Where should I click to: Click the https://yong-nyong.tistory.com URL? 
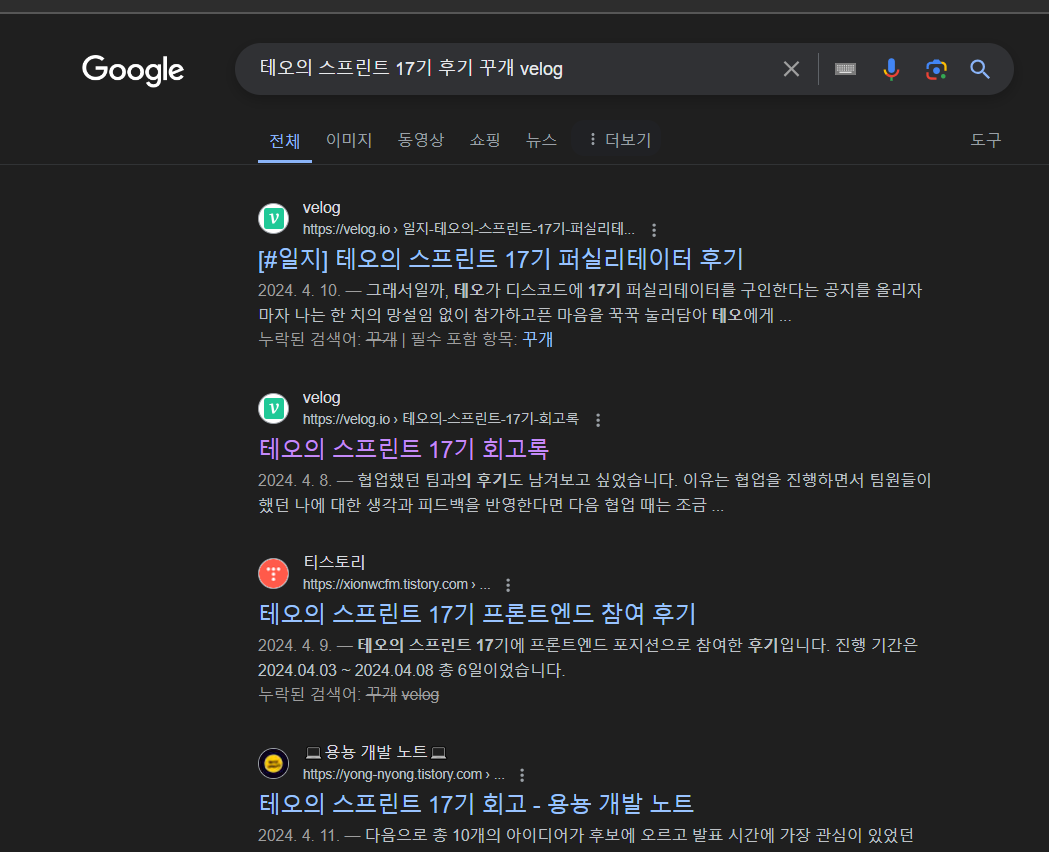coord(403,774)
